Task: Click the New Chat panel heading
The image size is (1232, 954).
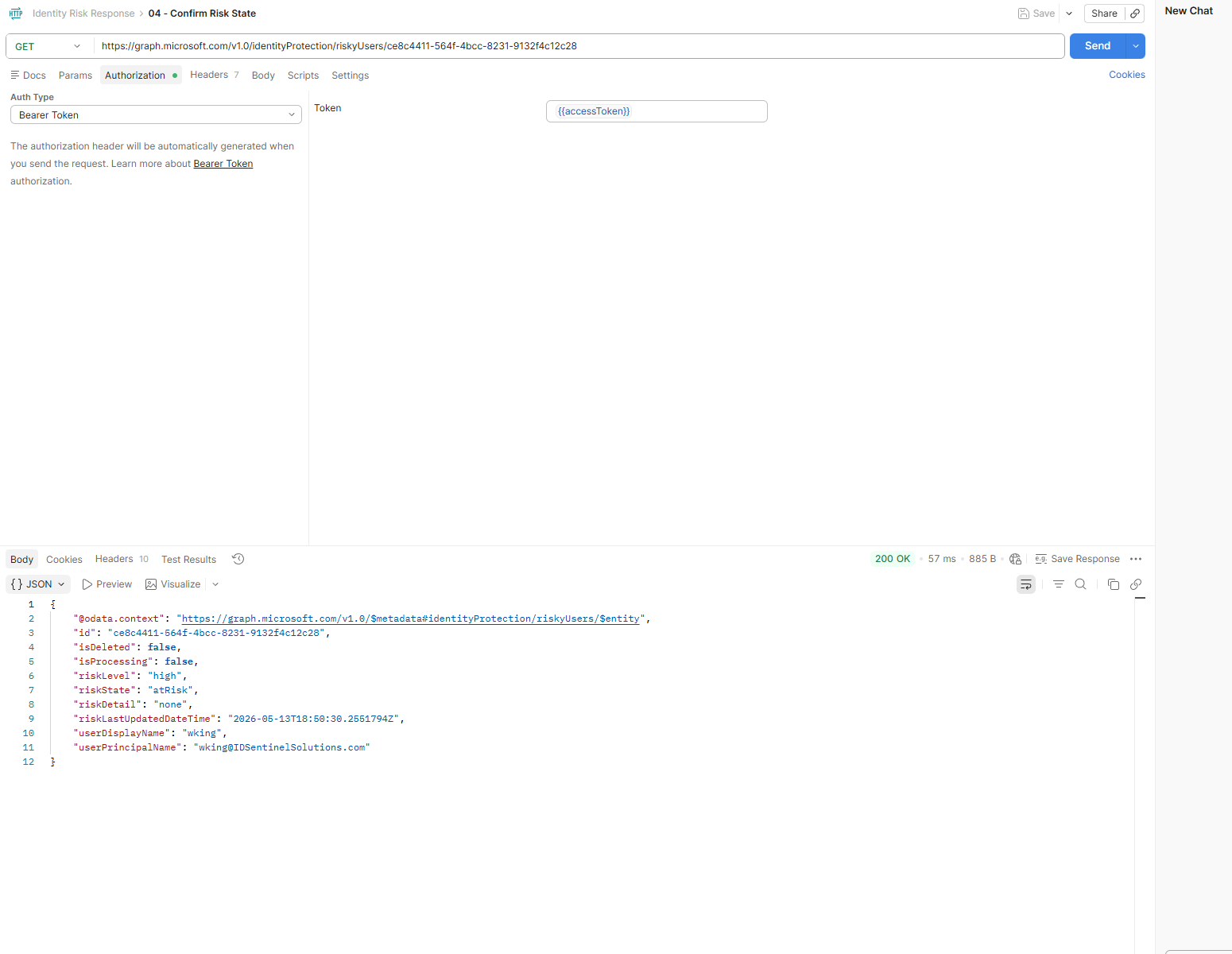Action: (x=1188, y=11)
